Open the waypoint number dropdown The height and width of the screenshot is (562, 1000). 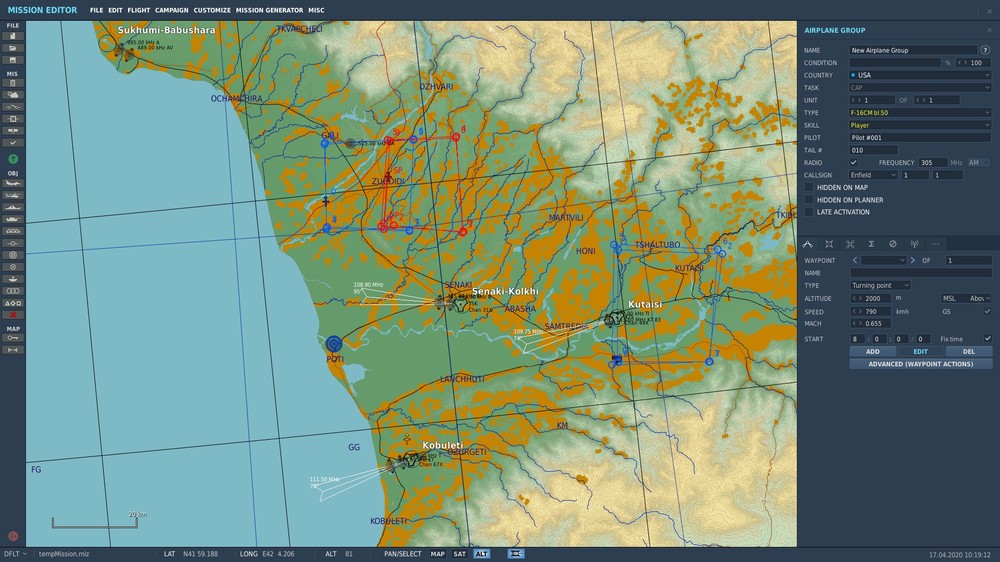tap(883, 260)
